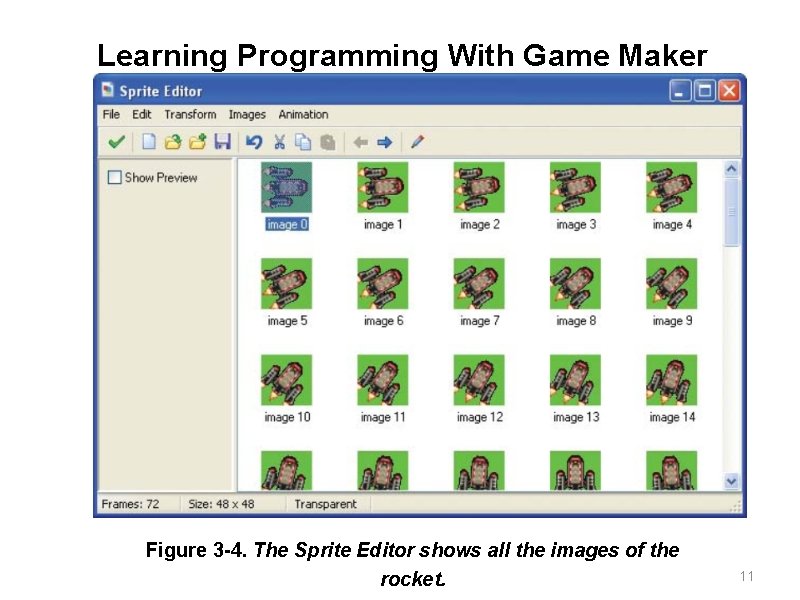Select the image 4 rocket thumbnail
The image size is (800, 600).
coord(671,187)
